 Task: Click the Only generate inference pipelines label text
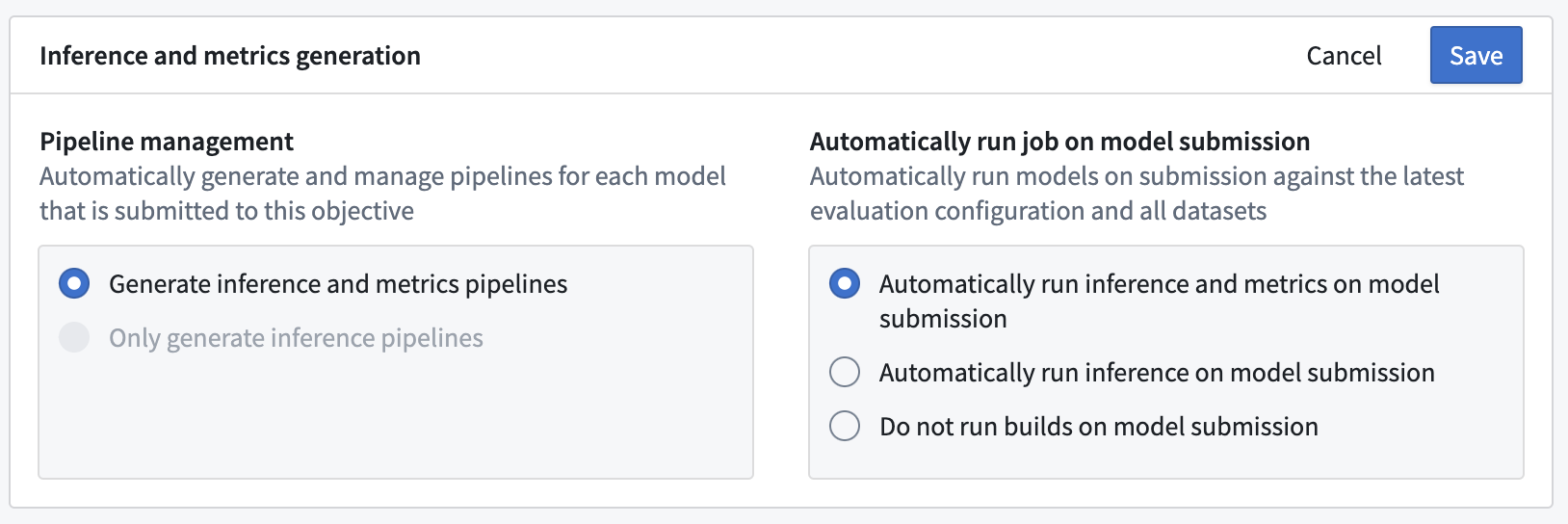click(296, 338)
